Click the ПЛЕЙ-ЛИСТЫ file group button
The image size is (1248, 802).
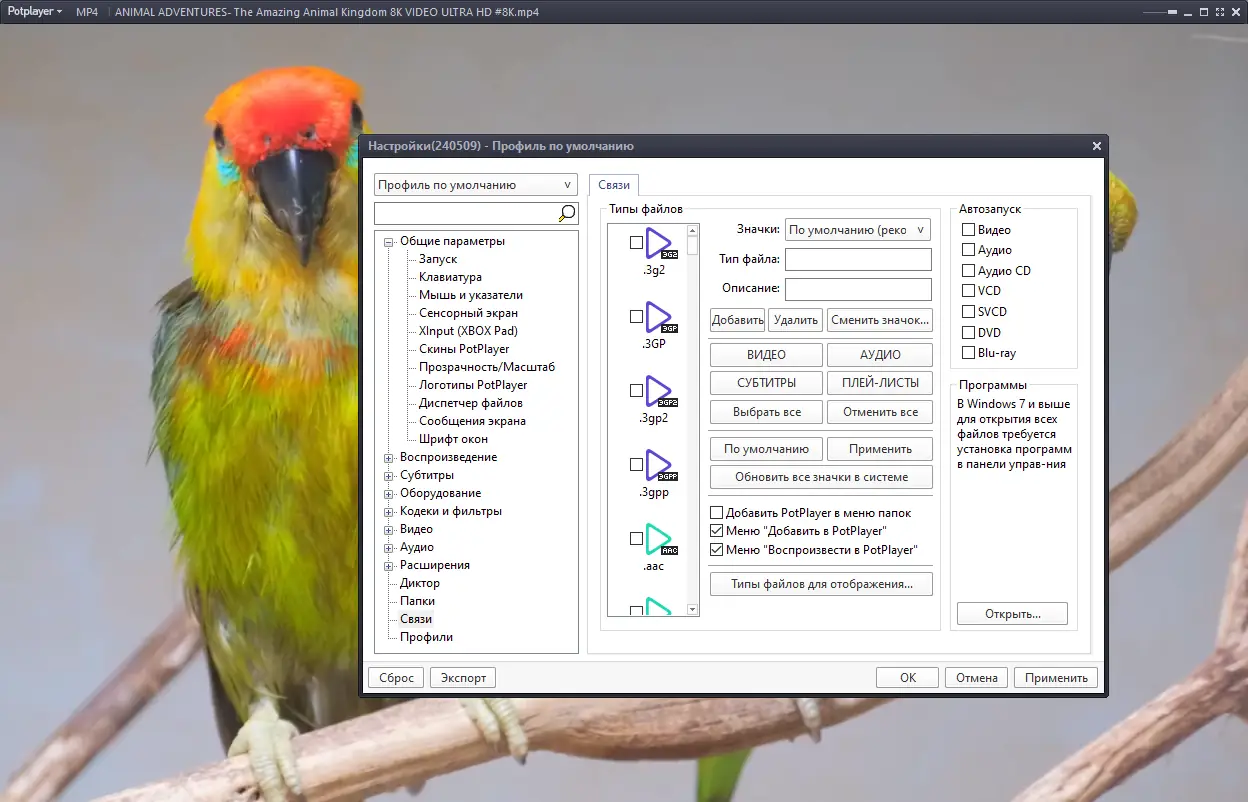(880, 382)
